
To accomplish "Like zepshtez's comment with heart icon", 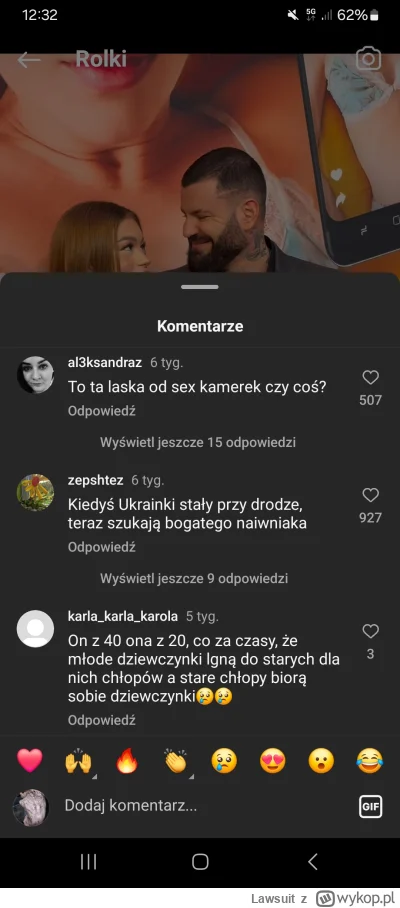I will (370, 495).
